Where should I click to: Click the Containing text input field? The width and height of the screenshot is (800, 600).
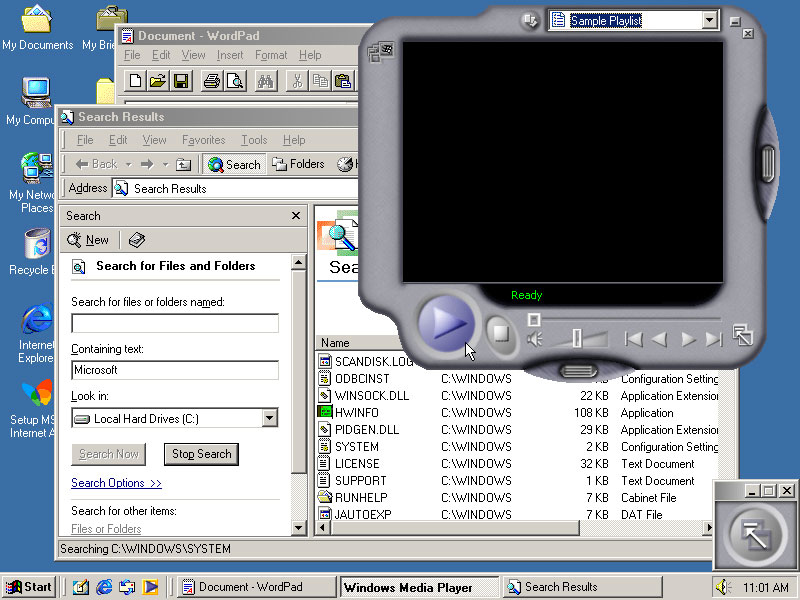pos(174,369)
